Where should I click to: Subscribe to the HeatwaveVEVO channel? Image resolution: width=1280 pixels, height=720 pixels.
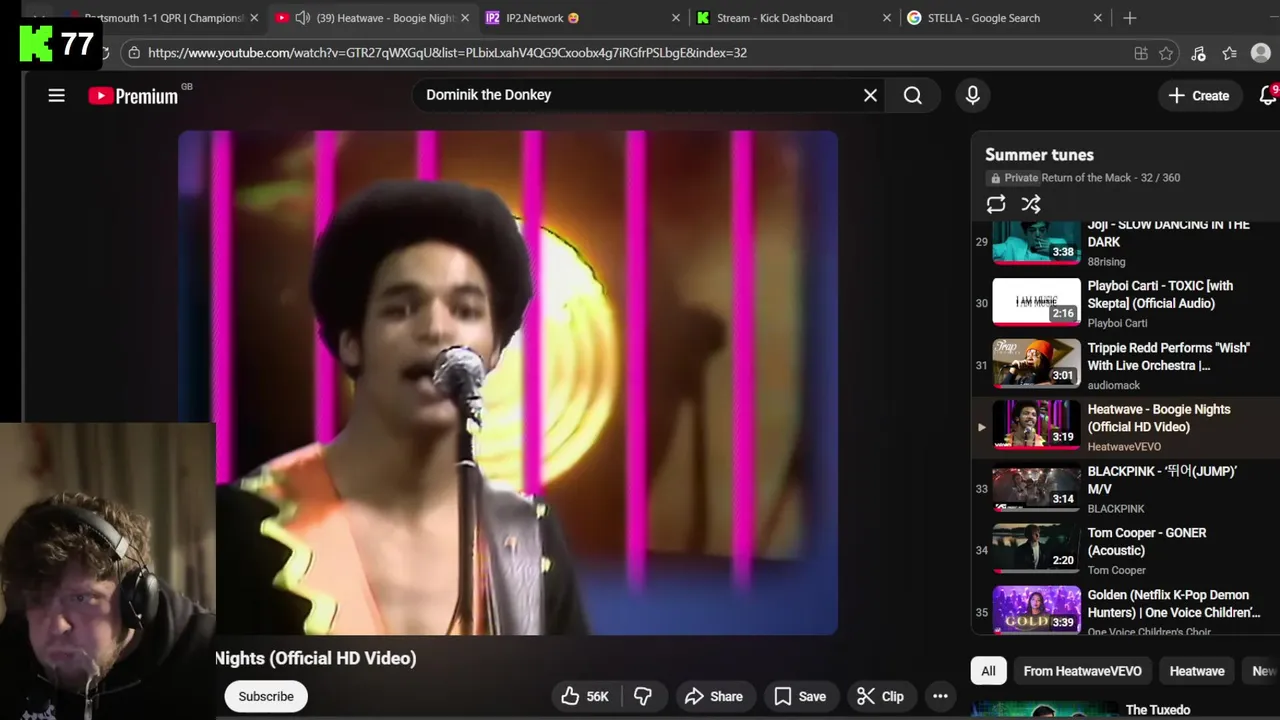click(266, 696)
